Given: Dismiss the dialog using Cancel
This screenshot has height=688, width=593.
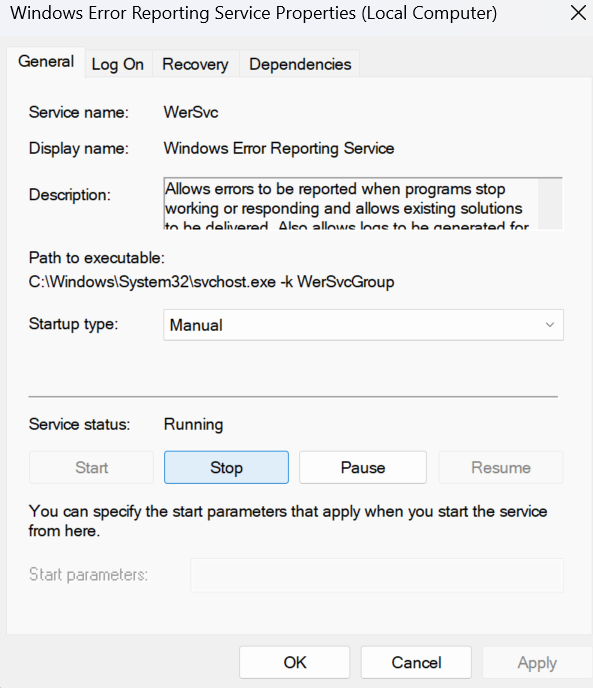Looking at the screenshot, I should point(416,662).
